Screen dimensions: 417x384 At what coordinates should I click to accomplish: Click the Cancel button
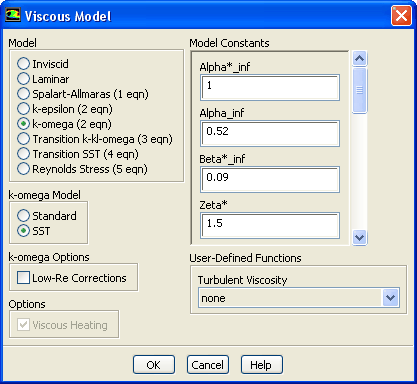208,365
